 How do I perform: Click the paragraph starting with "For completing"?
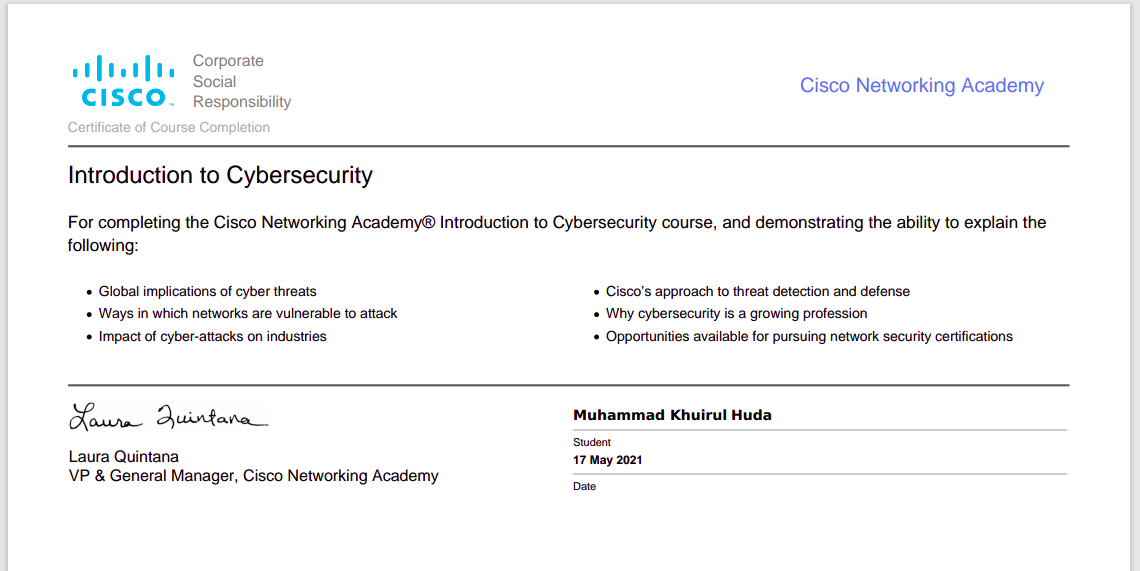tap(556, 222)
